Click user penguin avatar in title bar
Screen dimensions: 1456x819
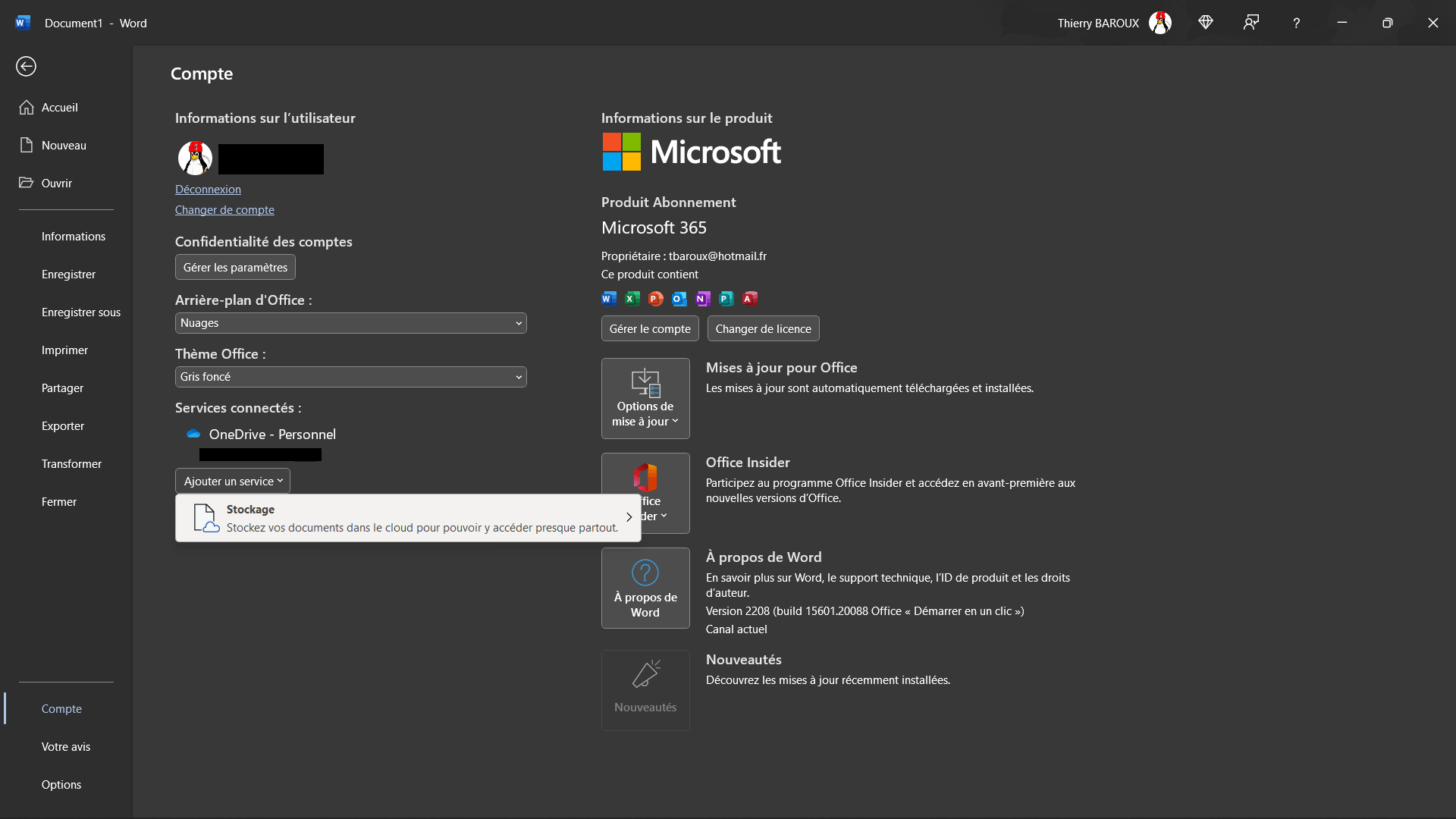click(x=1160, y=23)
